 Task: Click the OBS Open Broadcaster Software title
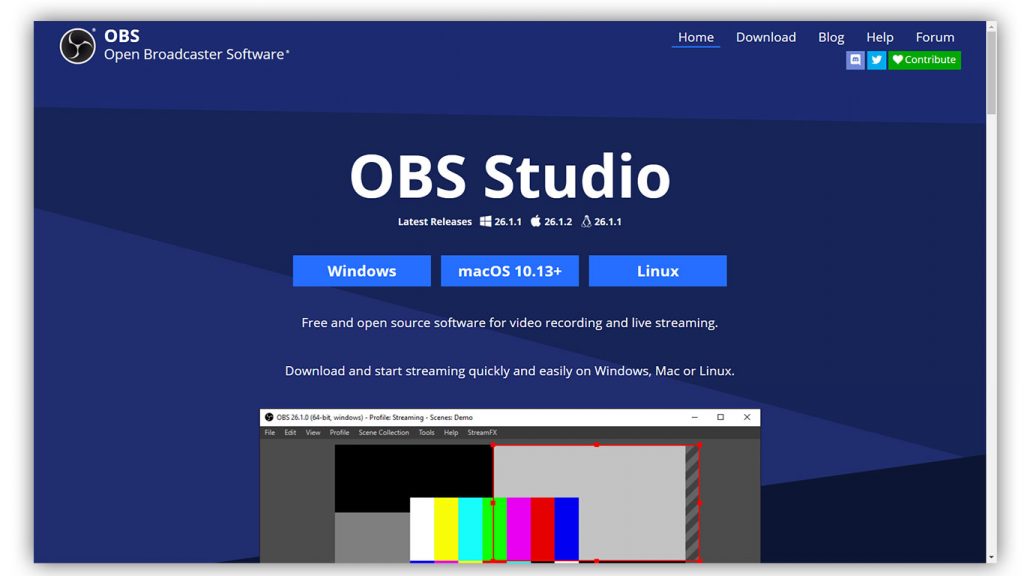(196, 45)
